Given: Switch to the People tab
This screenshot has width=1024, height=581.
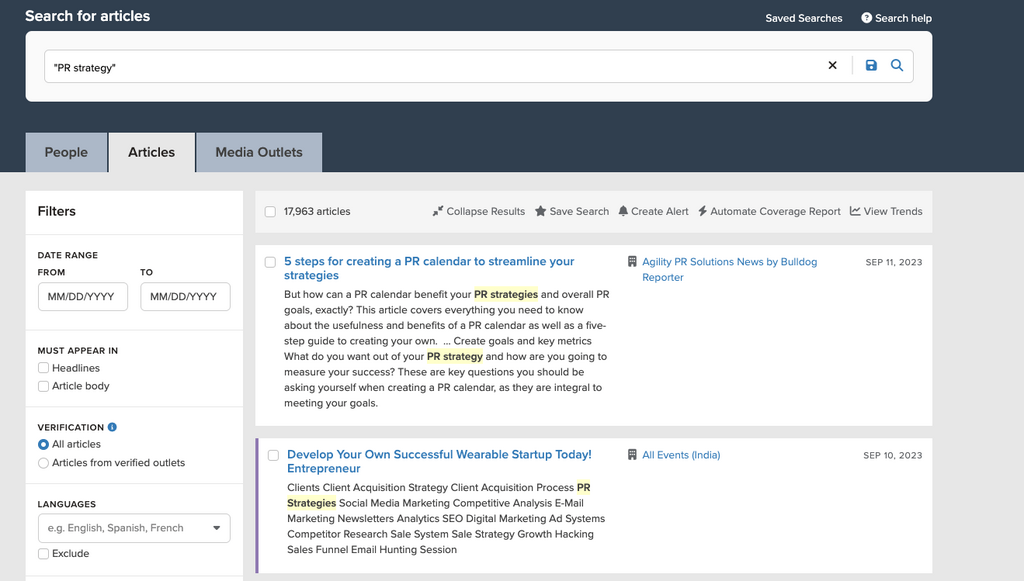Looking at the screenshot, I should tap(66, 152).
